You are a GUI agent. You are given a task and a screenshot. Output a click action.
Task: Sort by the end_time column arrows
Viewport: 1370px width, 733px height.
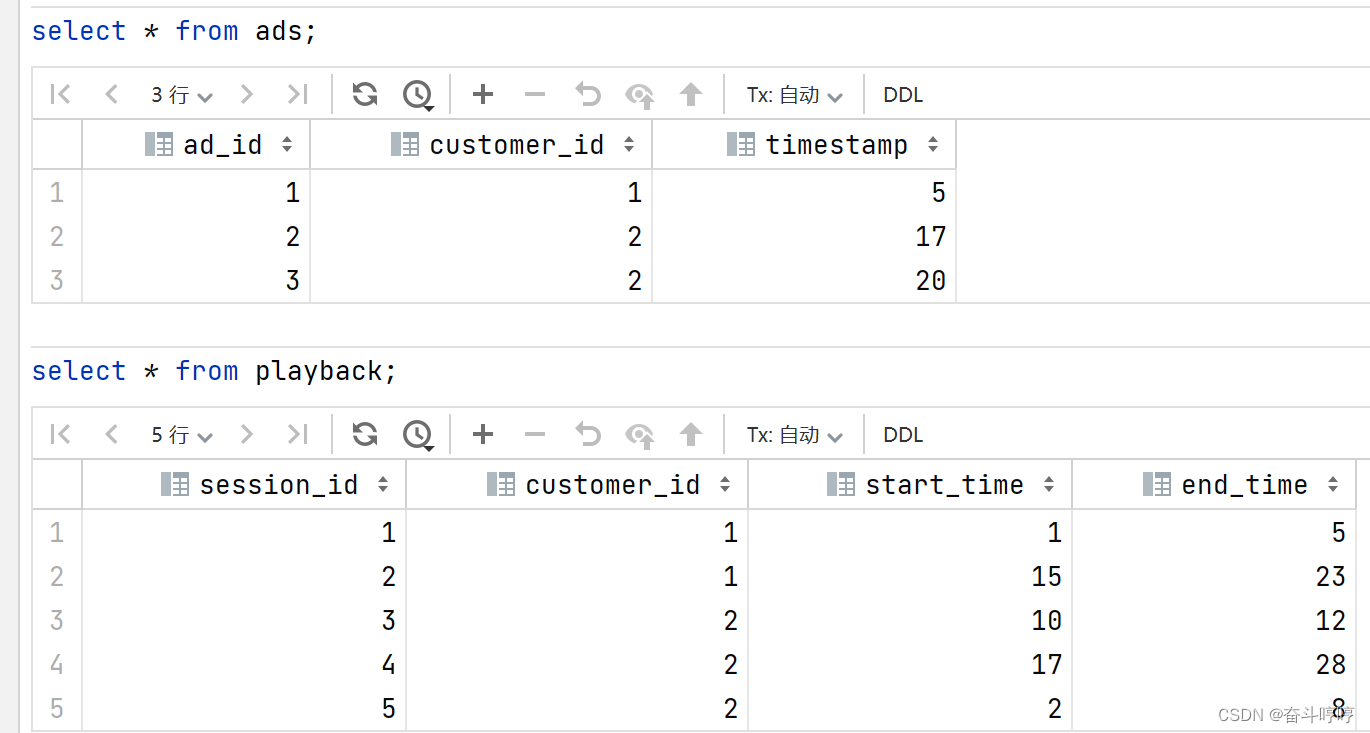[x=1333, y=485]
